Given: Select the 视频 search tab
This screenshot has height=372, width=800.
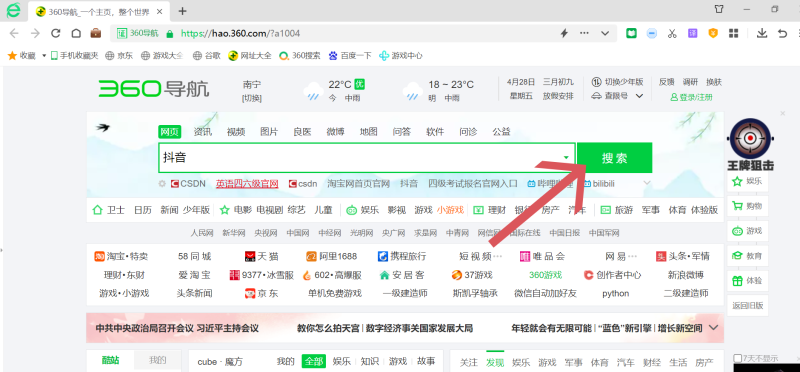Looking at the screenshot, I should [x=236, y=132].
